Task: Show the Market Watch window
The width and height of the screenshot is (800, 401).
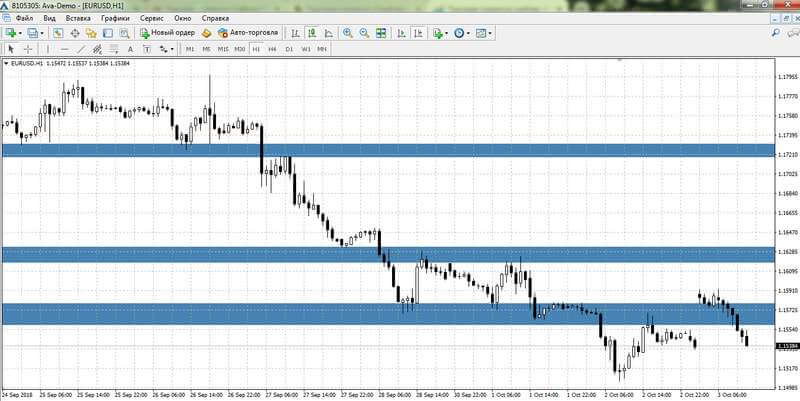Action: (58, 33)
